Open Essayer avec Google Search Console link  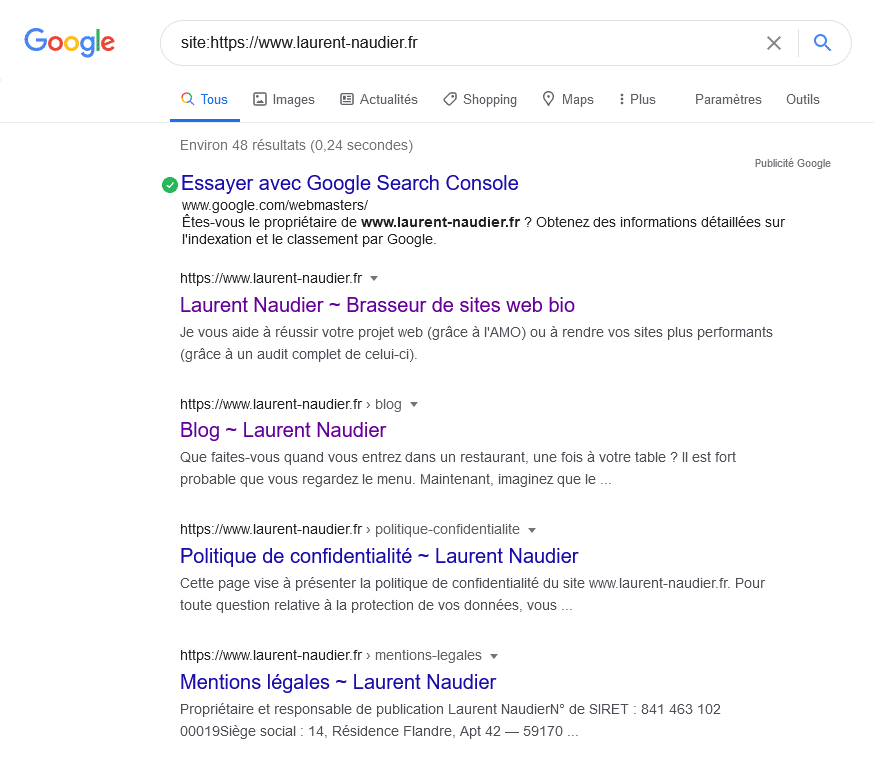coord(349,183)
